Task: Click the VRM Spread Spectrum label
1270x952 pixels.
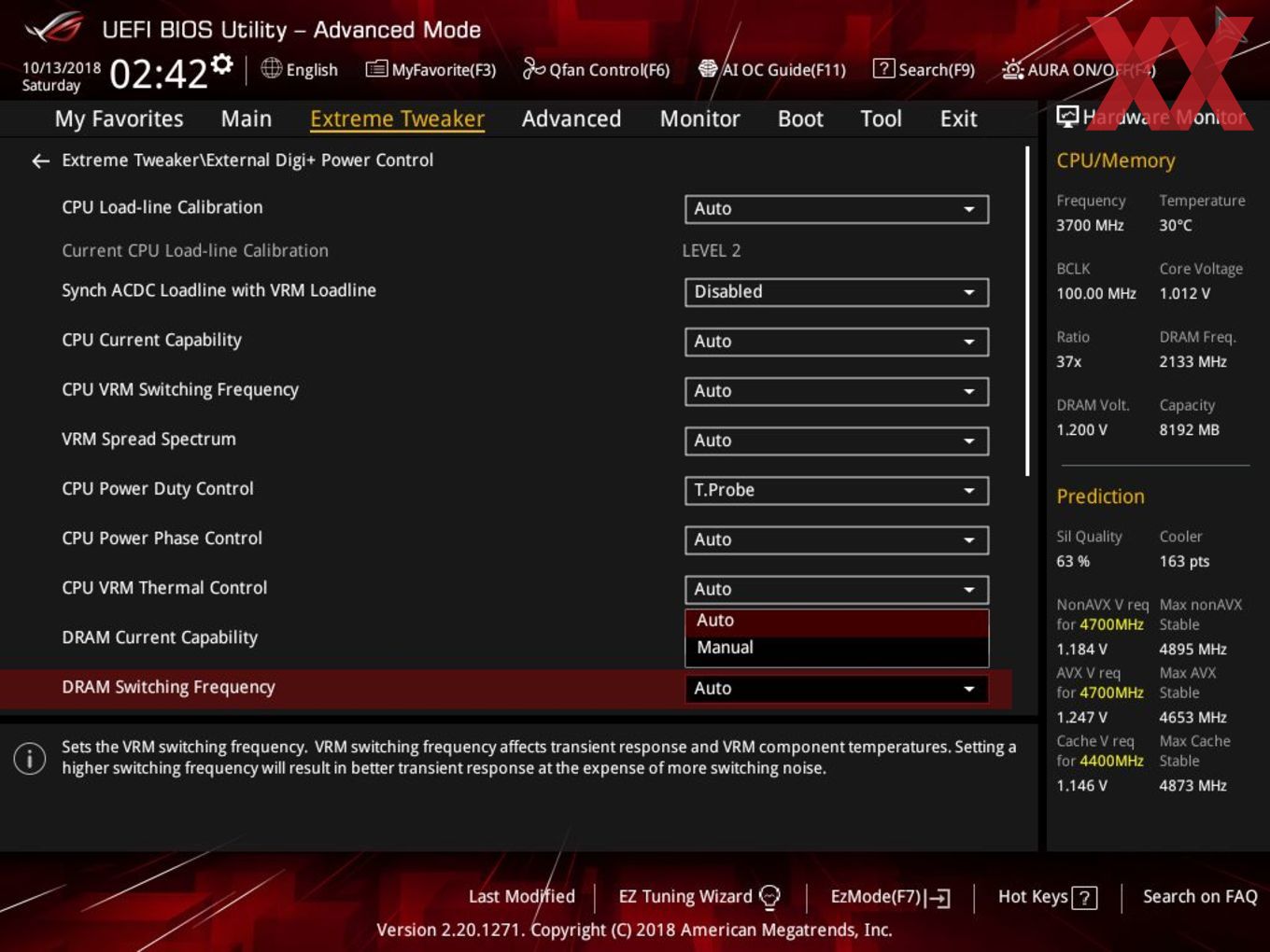Action: [148, 440]
